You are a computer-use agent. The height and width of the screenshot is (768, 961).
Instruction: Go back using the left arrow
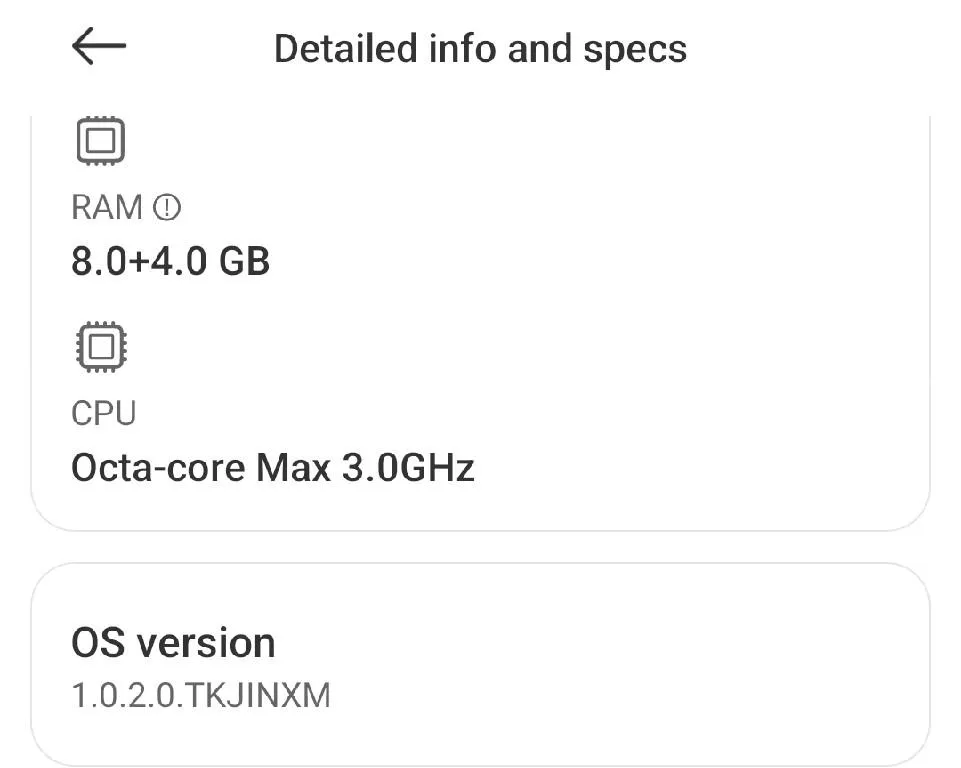(99, 47)
